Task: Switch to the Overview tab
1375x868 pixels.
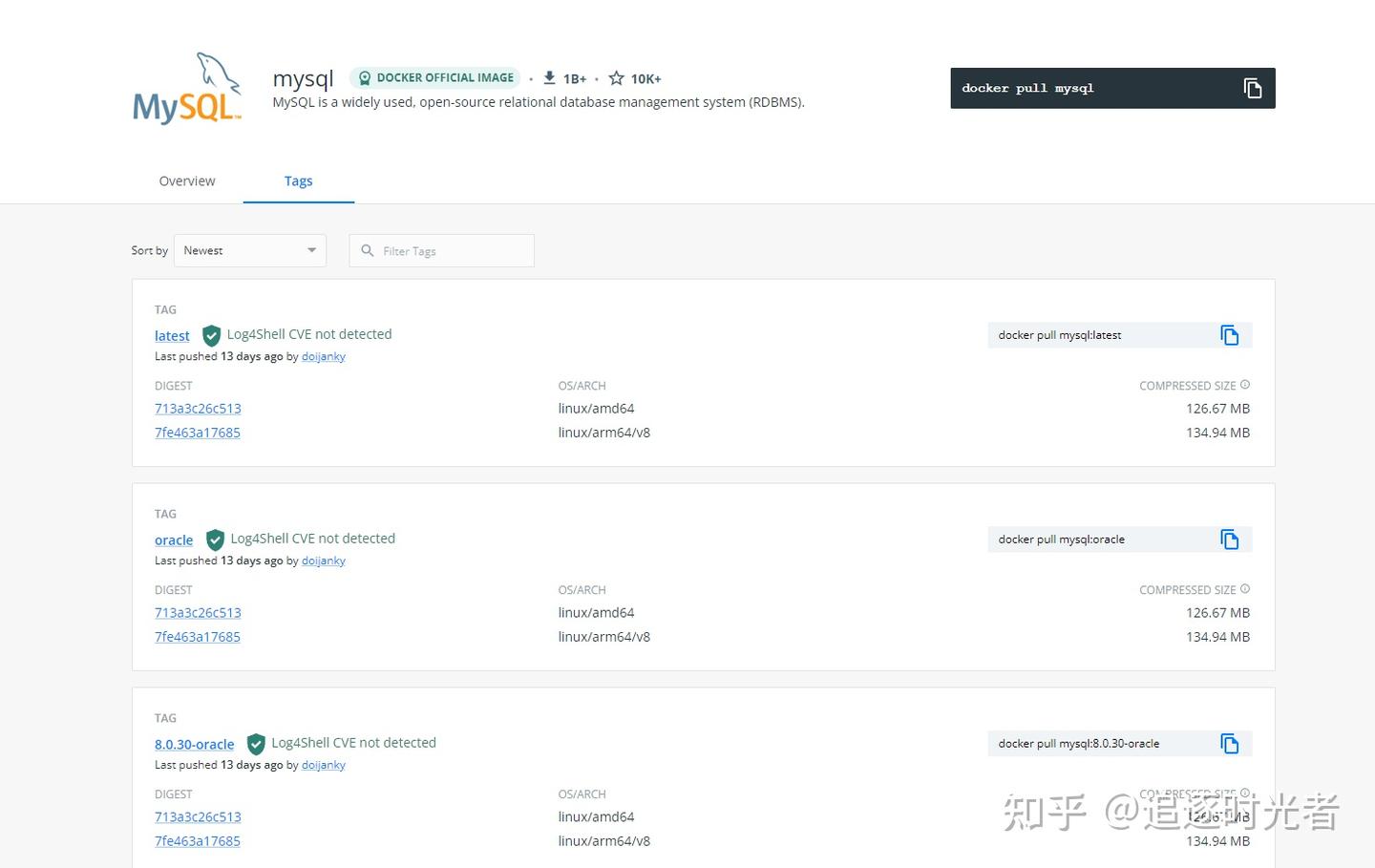Action: tap(187, 180)
